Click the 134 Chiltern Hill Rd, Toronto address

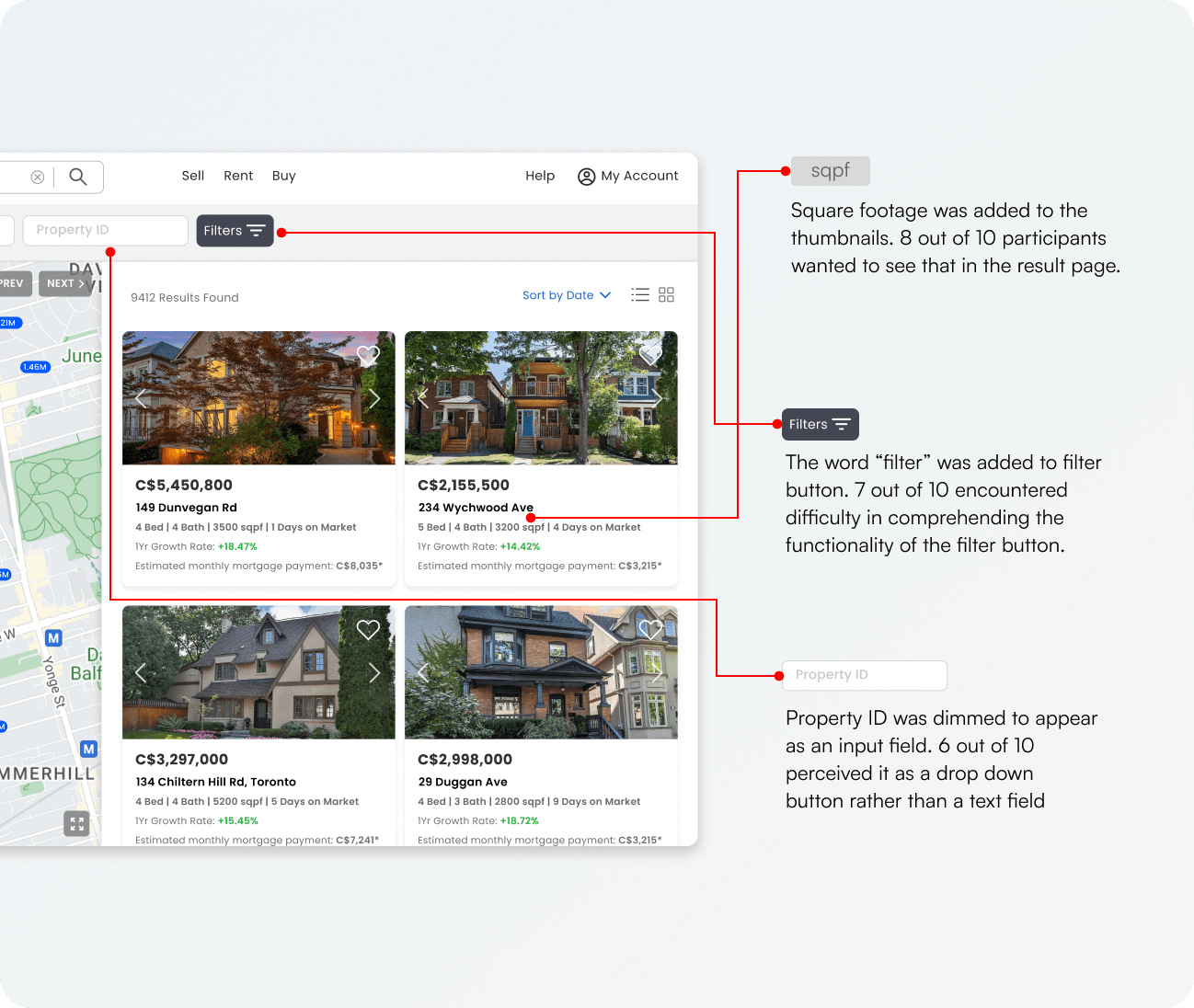click(216, 782)
